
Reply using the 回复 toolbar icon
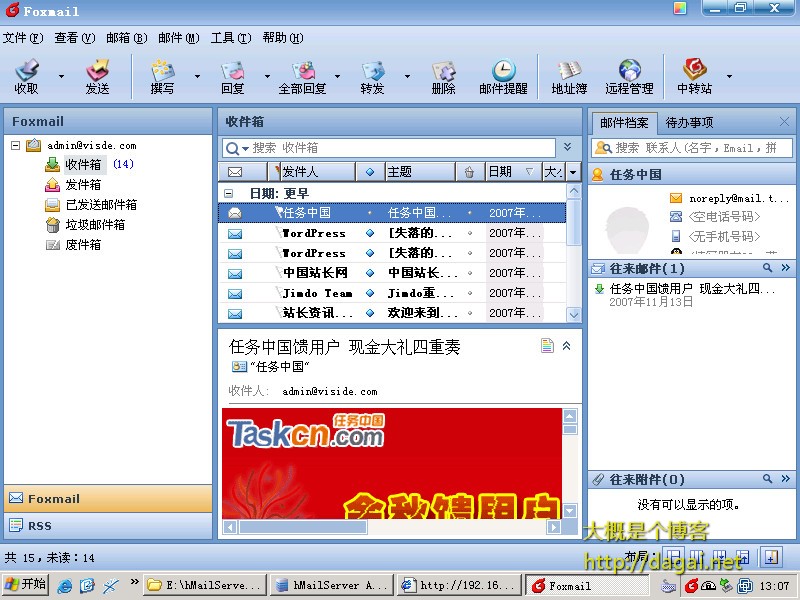(233, 70)
